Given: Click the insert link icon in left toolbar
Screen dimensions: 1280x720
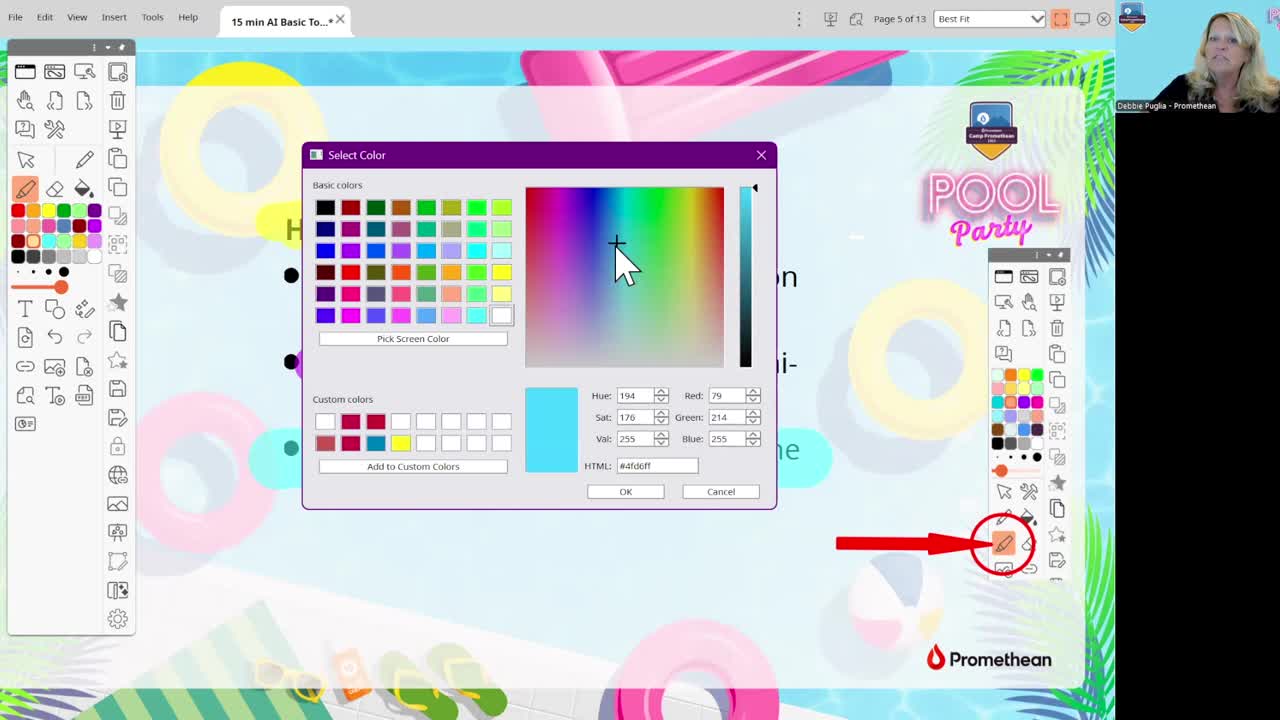Looking at the screenshot, I should 25,367.
